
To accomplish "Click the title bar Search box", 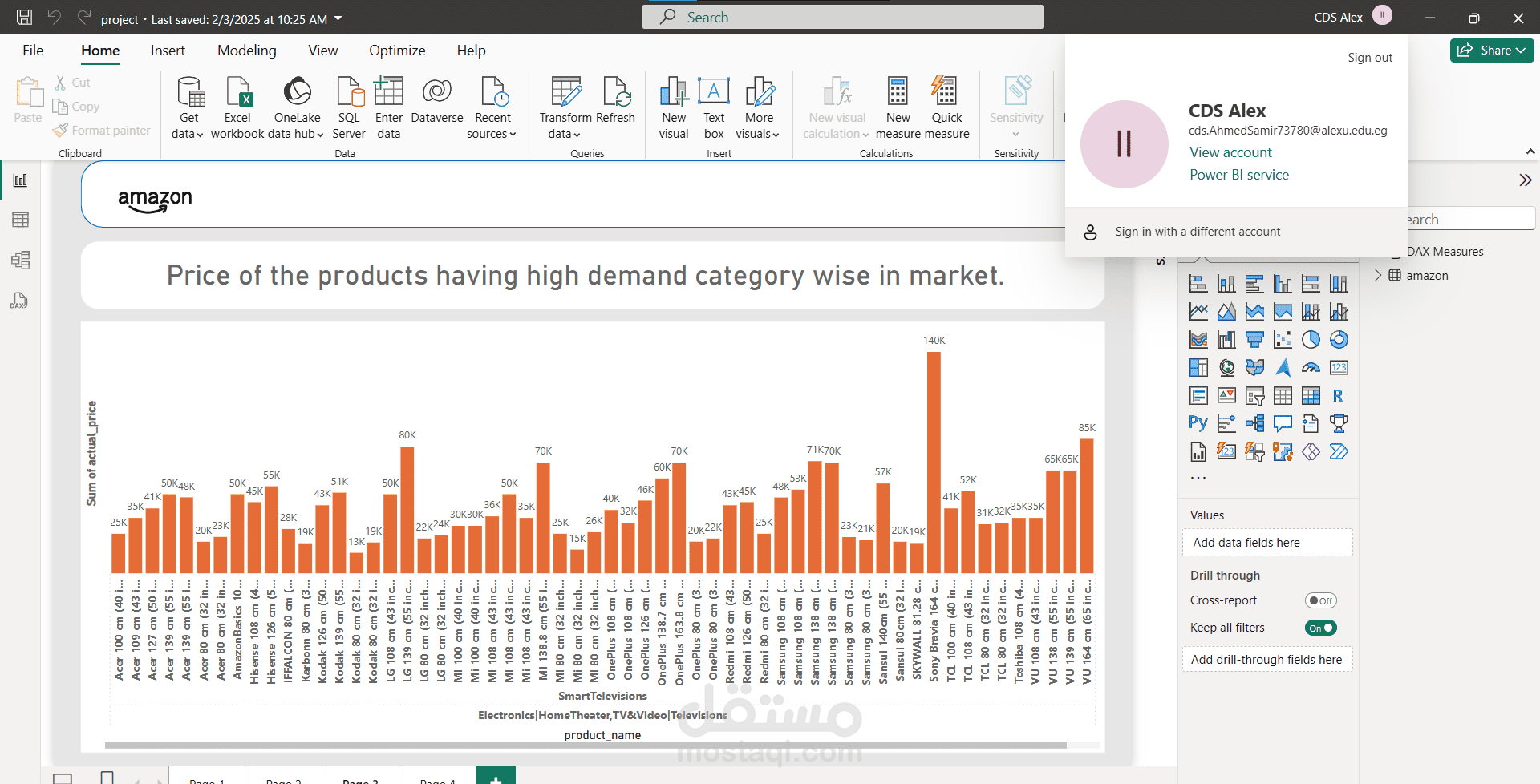I will [x=842, y=17].
